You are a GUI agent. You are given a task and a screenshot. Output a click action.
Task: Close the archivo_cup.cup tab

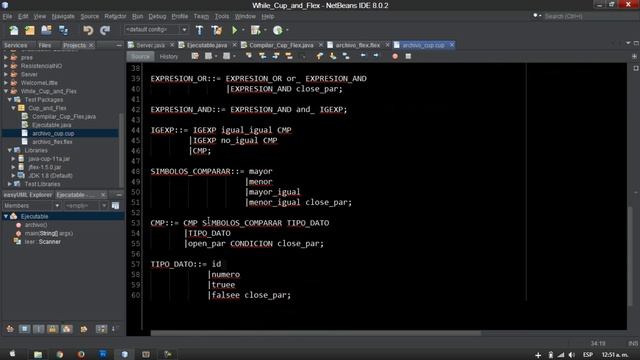(x=452, y=45)
